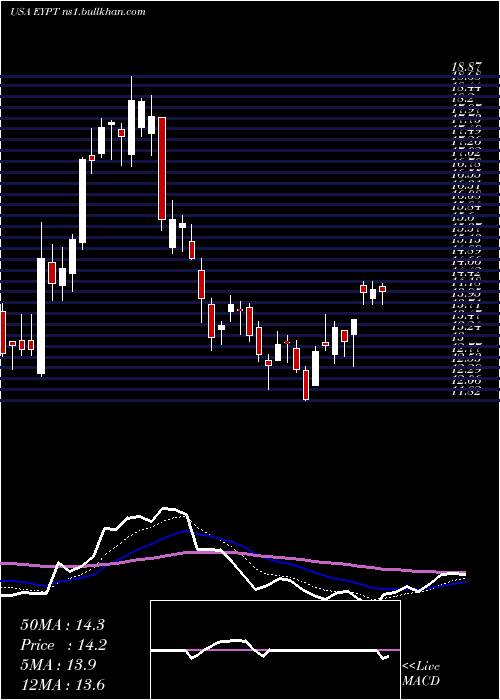The height and width of the screenshot is (700, 500).
Task: Click the tallest white candle at chart left
Action: click(x=41, y=316)
